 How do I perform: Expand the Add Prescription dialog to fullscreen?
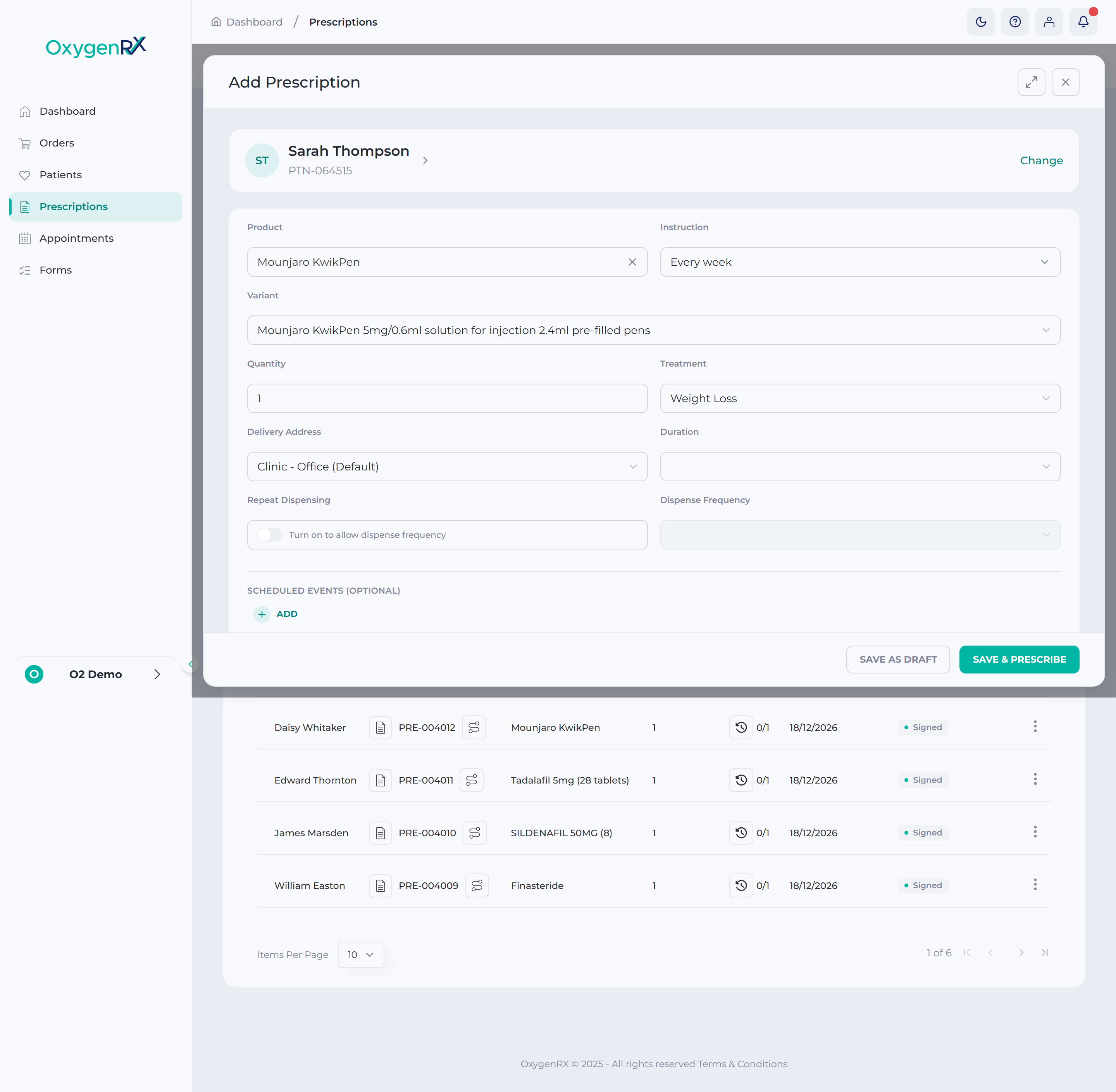[1031, 82]
